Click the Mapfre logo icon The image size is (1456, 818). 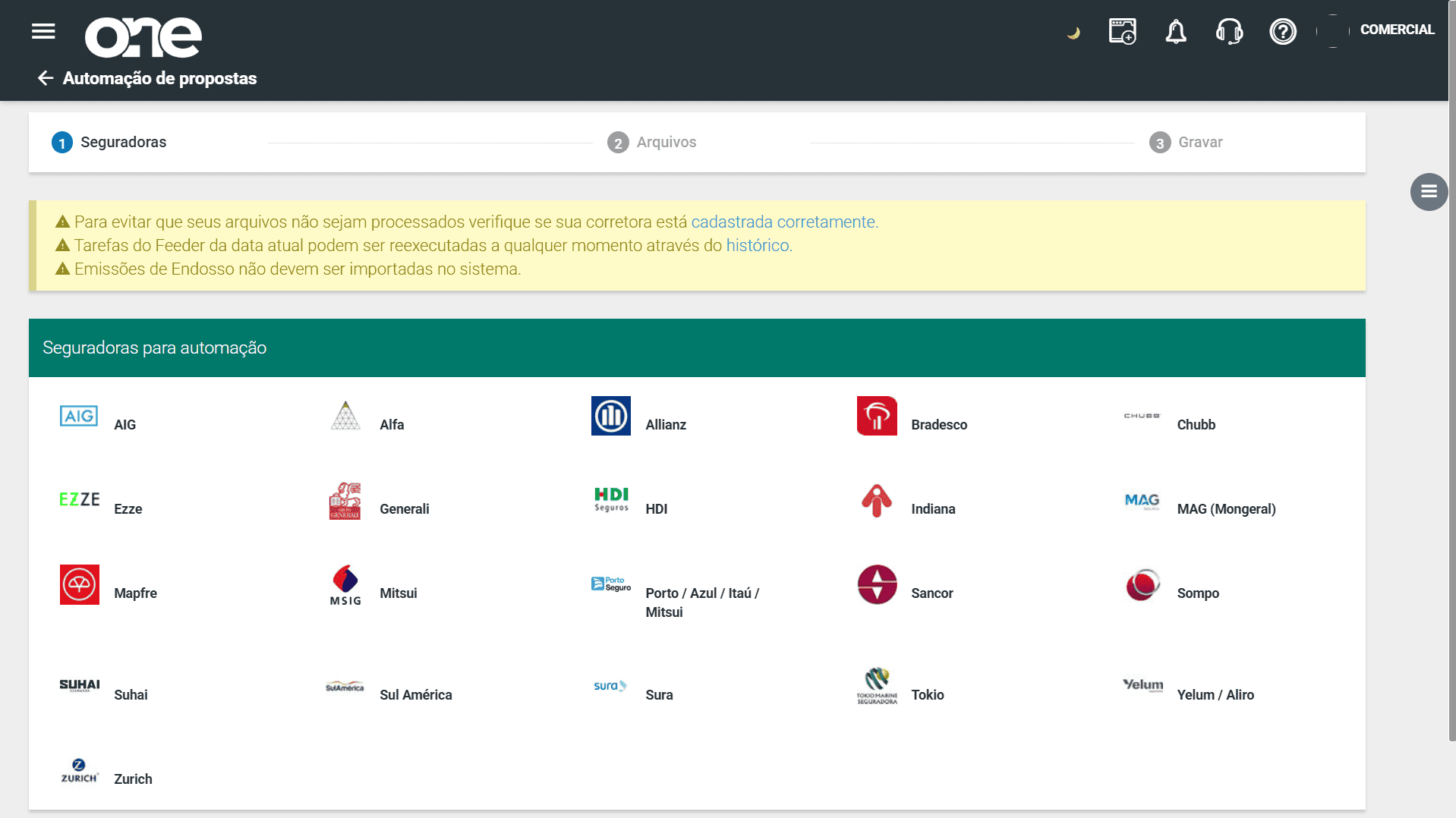(80, 584)
